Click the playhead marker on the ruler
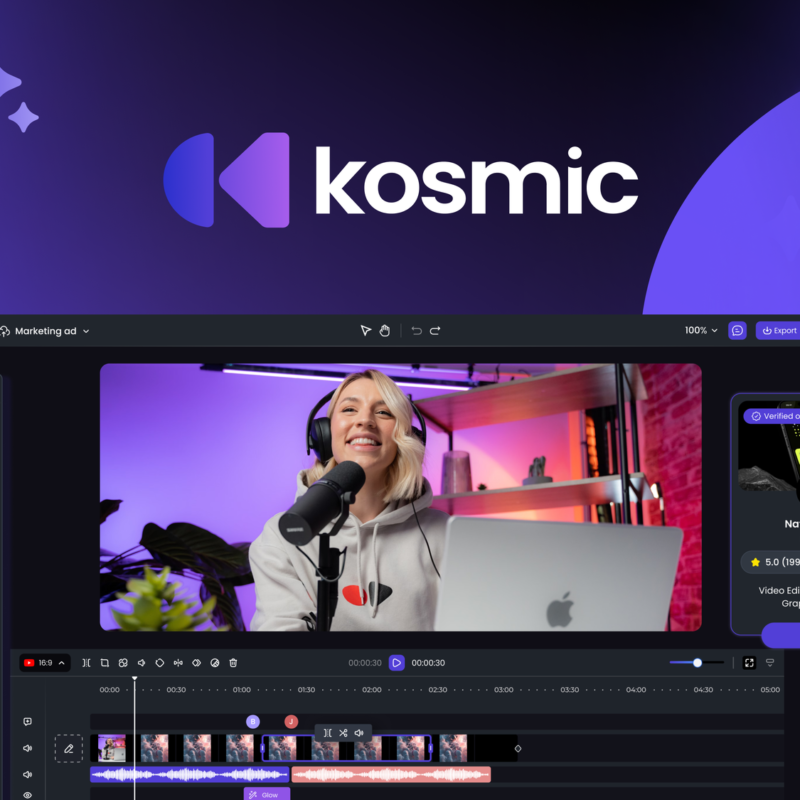 135,678
